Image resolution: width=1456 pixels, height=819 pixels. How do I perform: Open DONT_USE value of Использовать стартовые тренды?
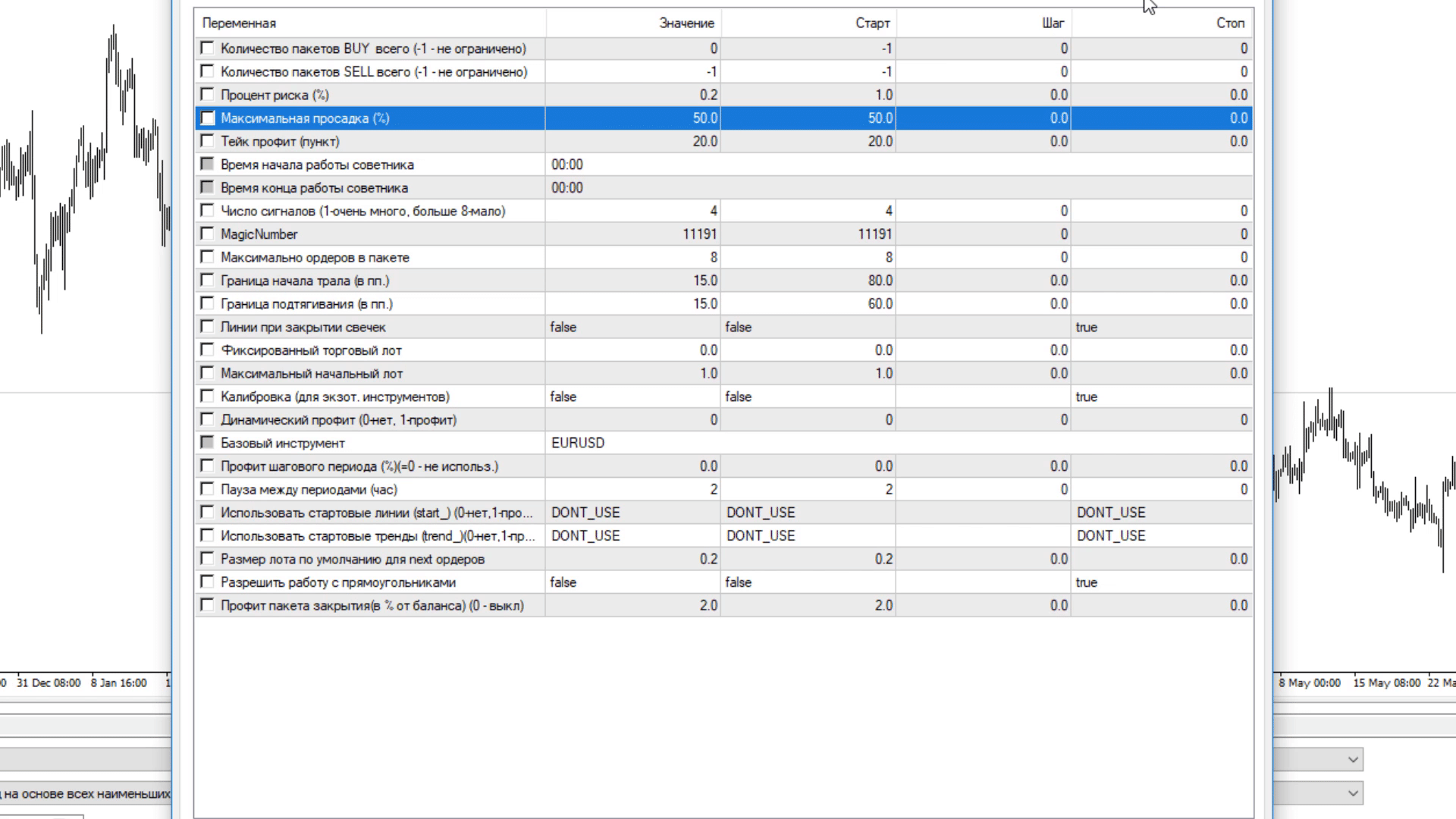[633, 535]
